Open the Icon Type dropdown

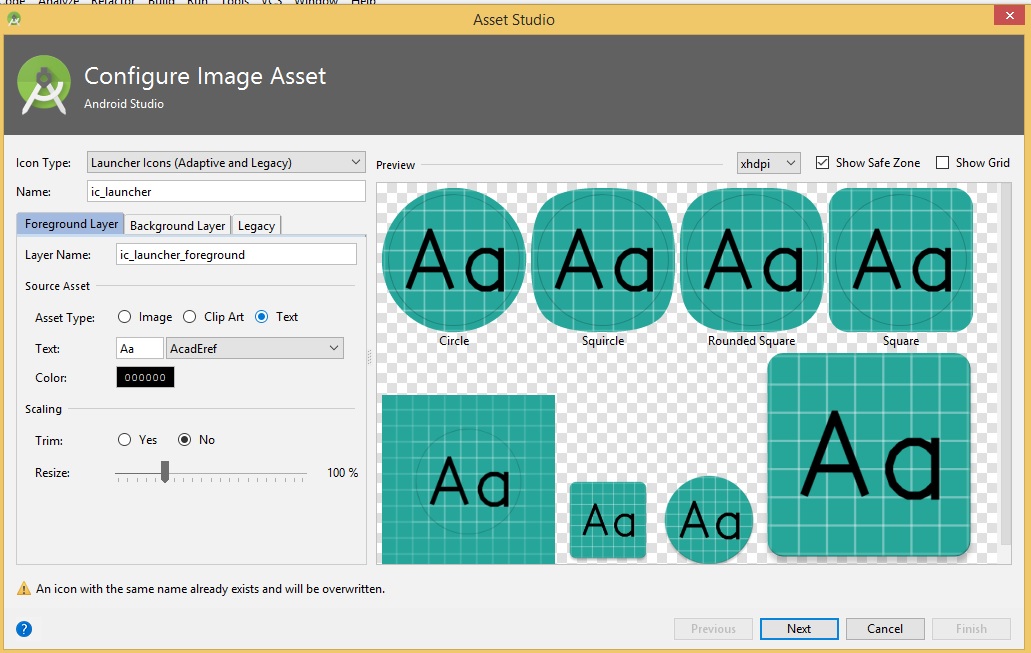pos(226,162)
